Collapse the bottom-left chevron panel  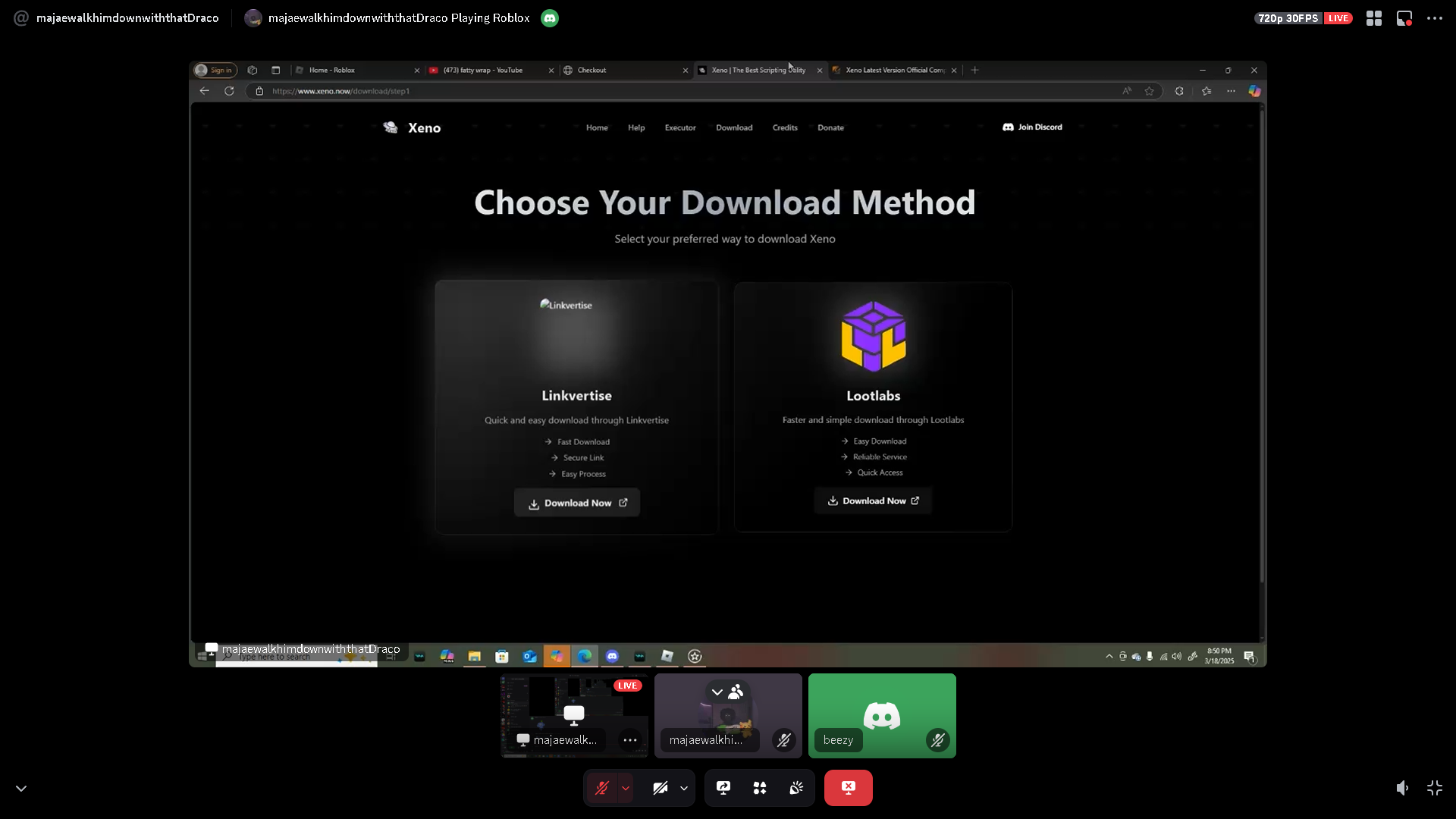coord(21,789)
